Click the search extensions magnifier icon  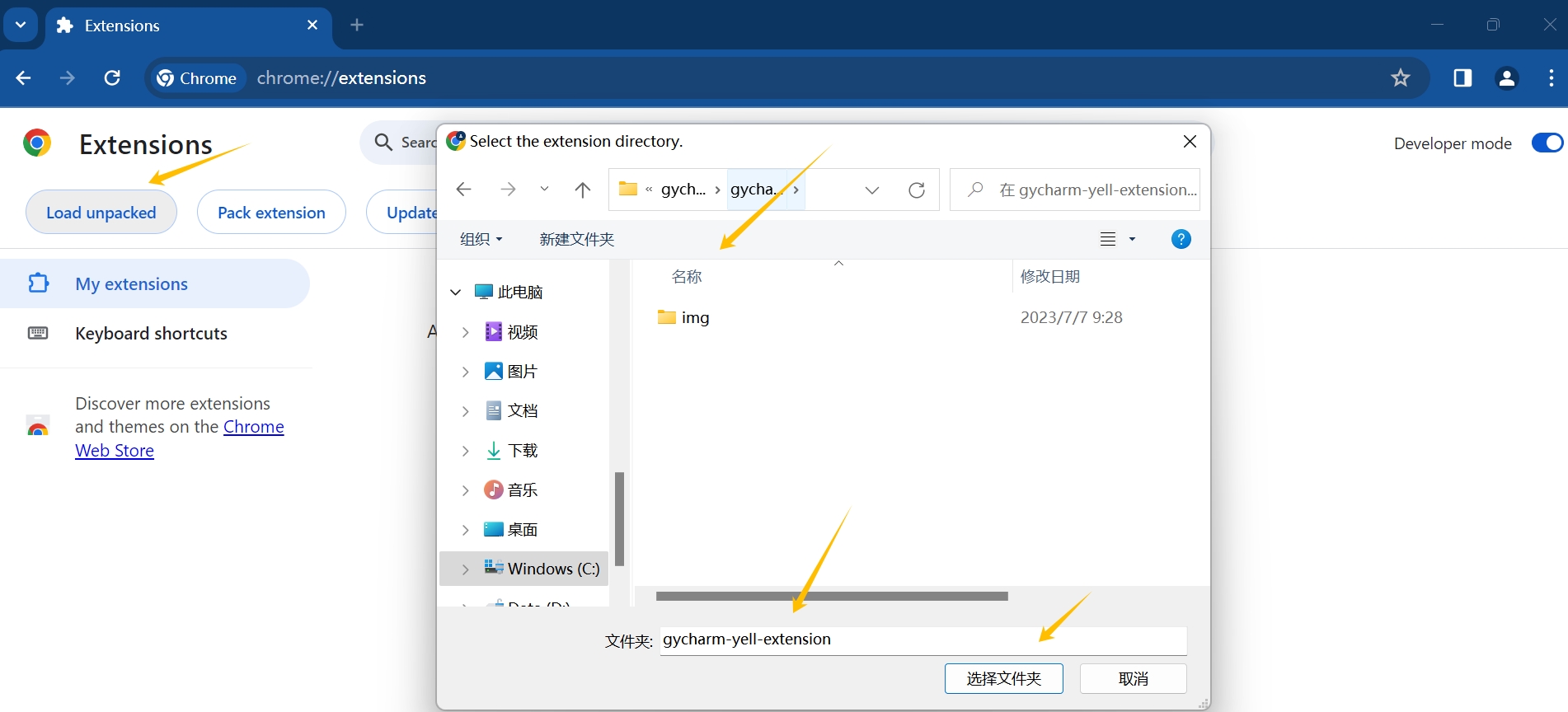[x=383, y=143]
